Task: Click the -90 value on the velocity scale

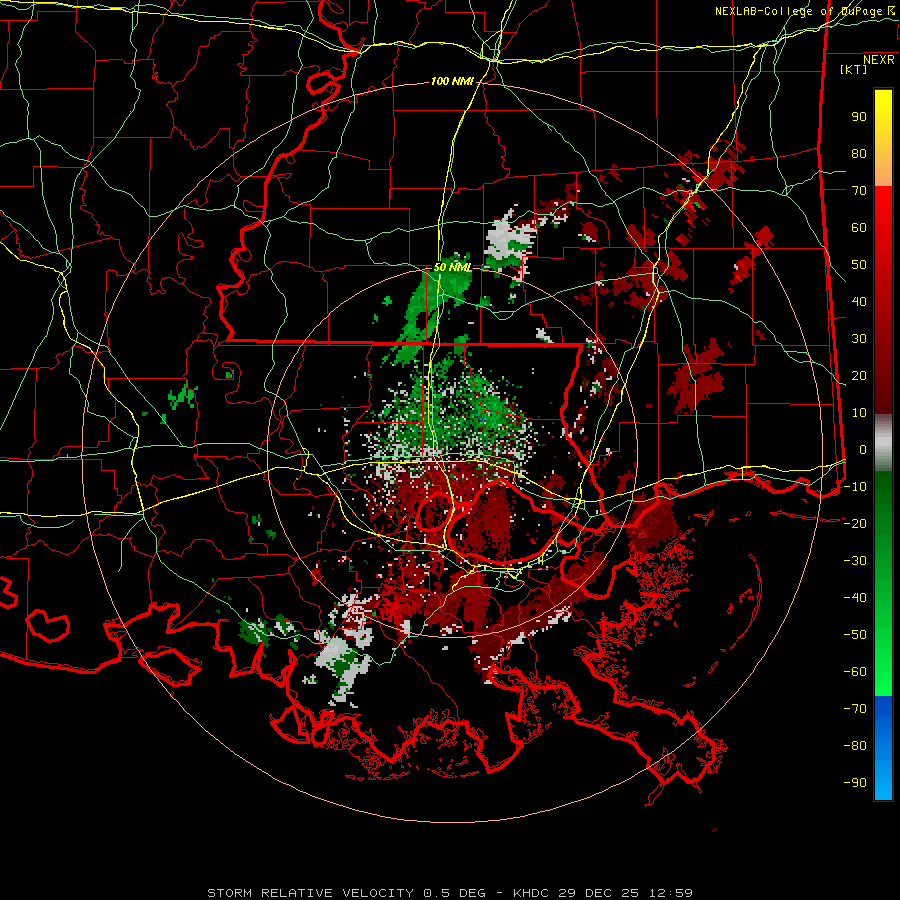Action: (x=855, y=783)
